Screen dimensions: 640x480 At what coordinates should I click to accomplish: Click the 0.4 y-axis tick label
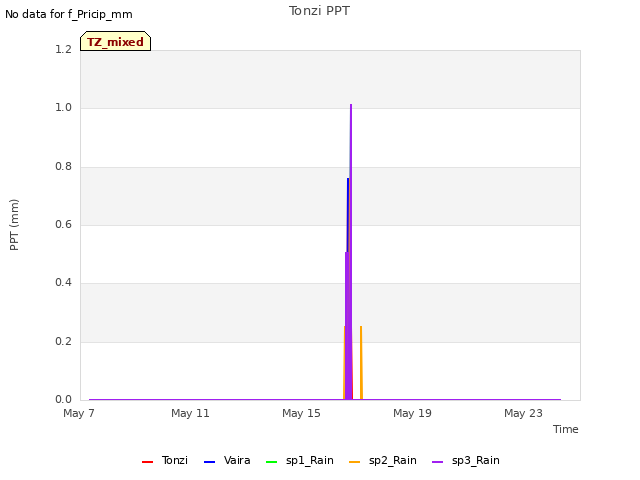63,282
